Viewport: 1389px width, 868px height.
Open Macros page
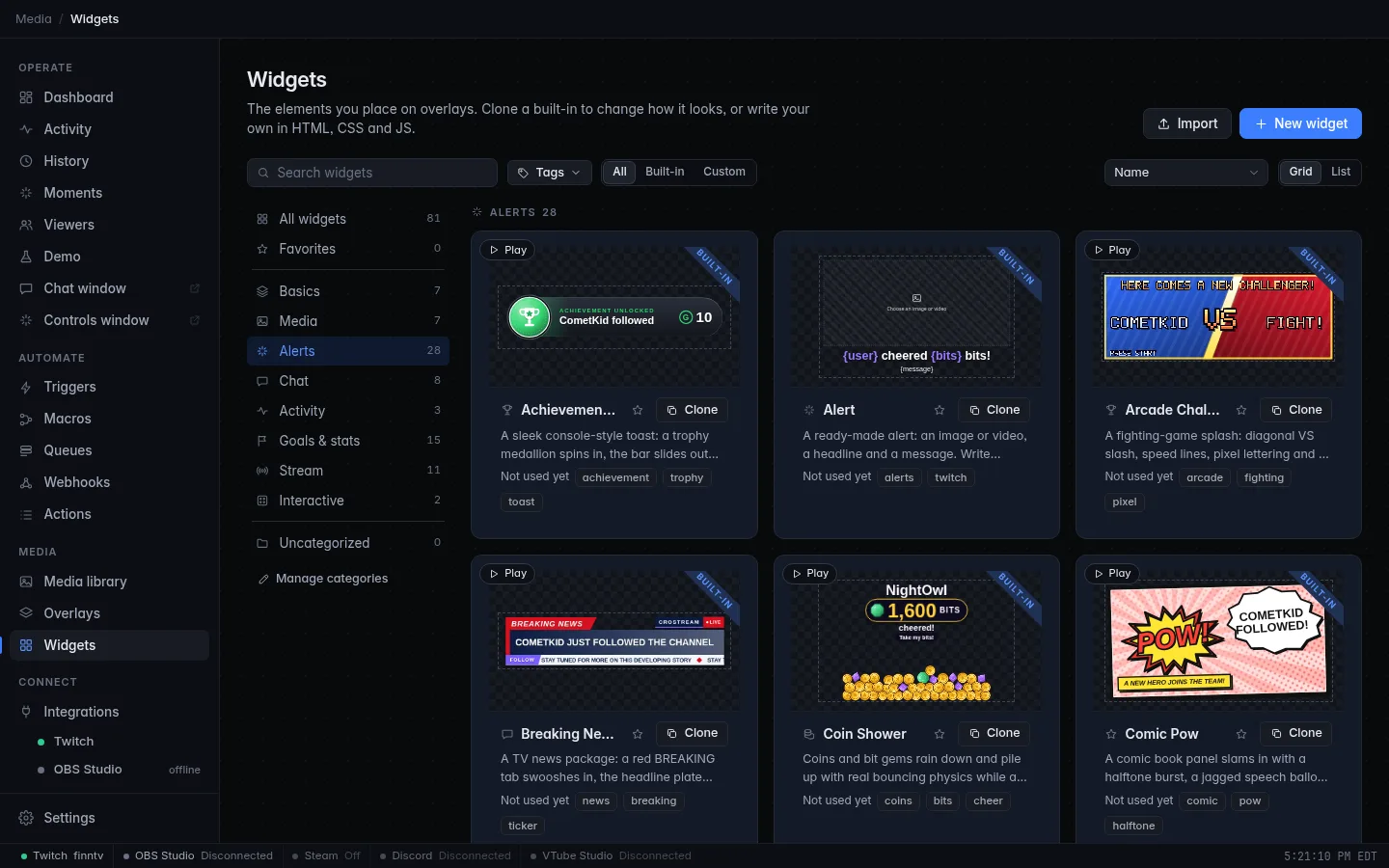coord(109,419)
